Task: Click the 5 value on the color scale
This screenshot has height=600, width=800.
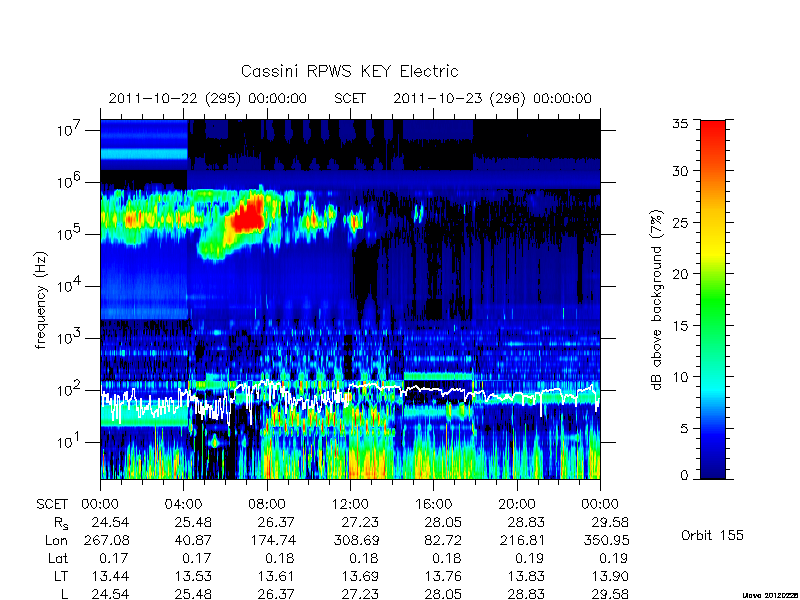Action: (x=684, y=428)
